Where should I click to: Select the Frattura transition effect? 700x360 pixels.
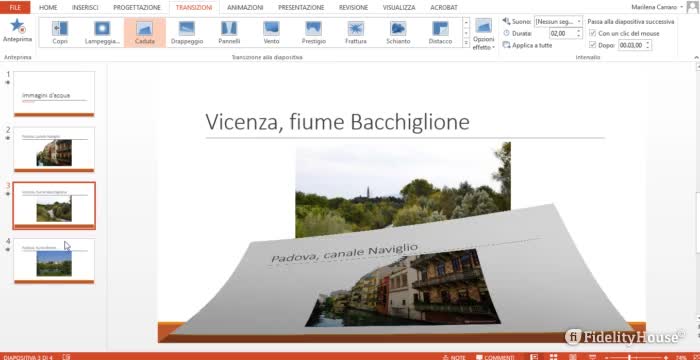pyautogui.click(x=356, y=32)
